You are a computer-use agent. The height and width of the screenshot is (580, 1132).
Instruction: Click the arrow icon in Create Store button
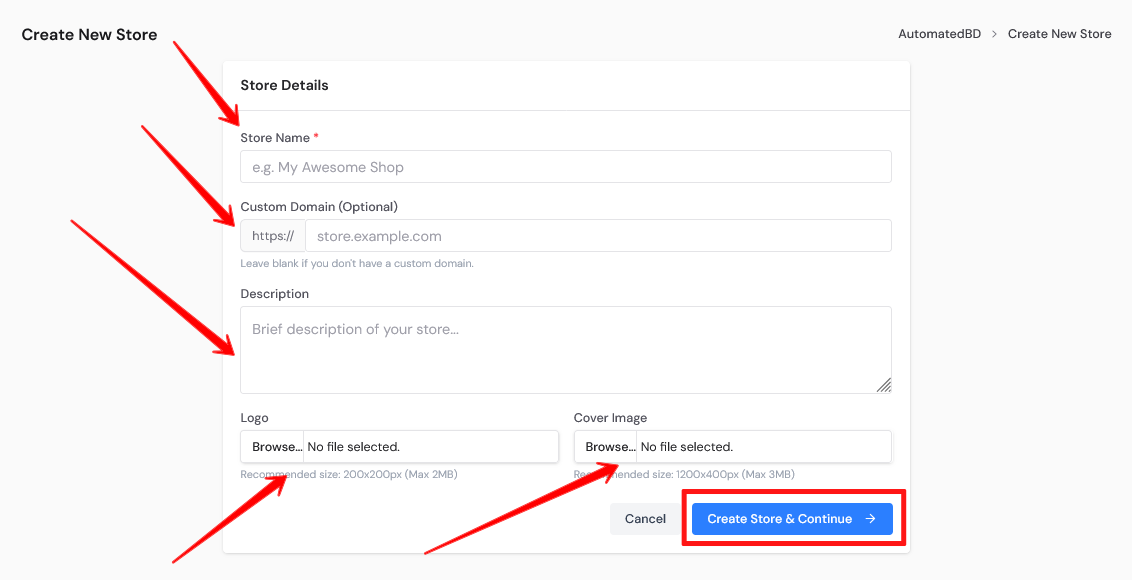point(871,519)
